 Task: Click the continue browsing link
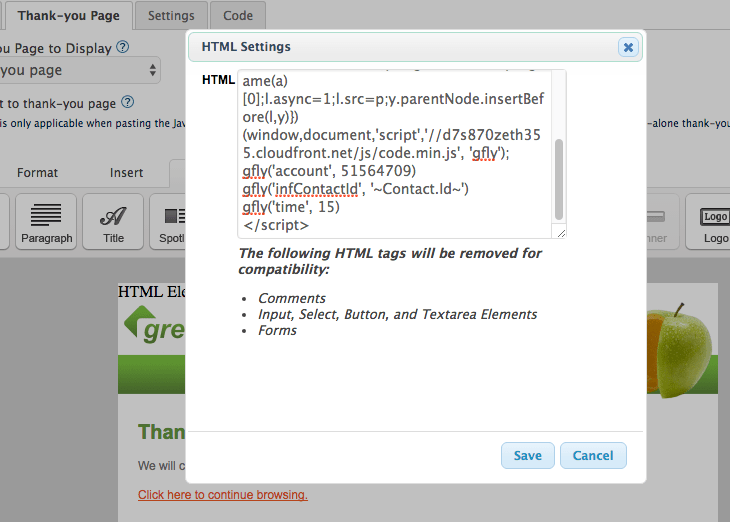point(223,495)
